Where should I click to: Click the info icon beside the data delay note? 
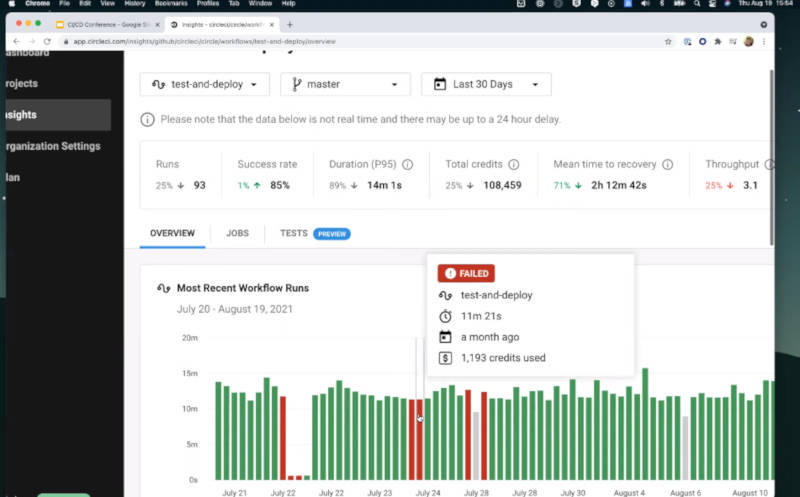click(147, 119)
